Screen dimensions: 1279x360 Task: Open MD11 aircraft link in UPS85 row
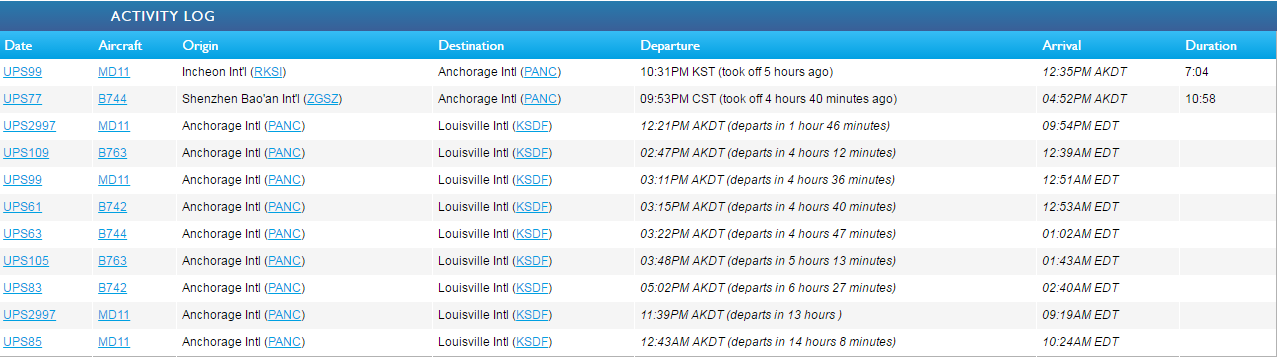click(114, 342)
